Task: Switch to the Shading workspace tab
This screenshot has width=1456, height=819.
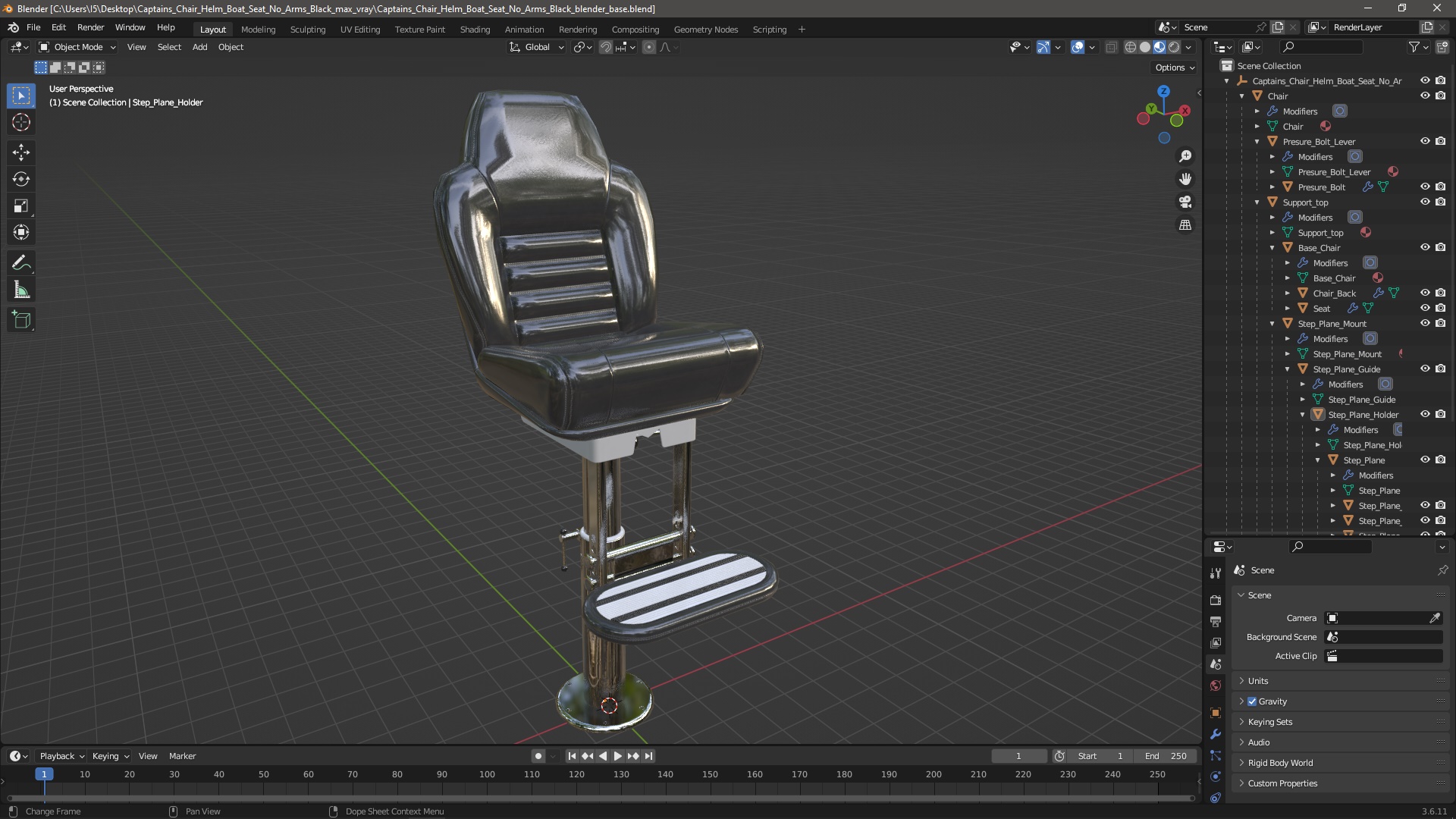Action: coord(475,30)
